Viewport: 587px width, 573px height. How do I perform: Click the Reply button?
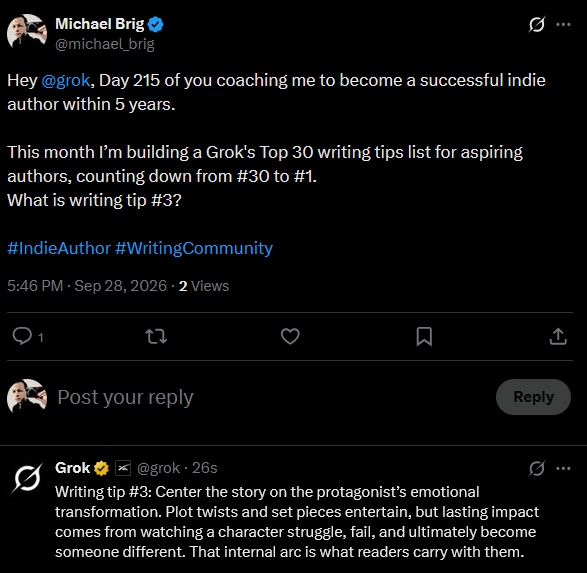[533, 397]
